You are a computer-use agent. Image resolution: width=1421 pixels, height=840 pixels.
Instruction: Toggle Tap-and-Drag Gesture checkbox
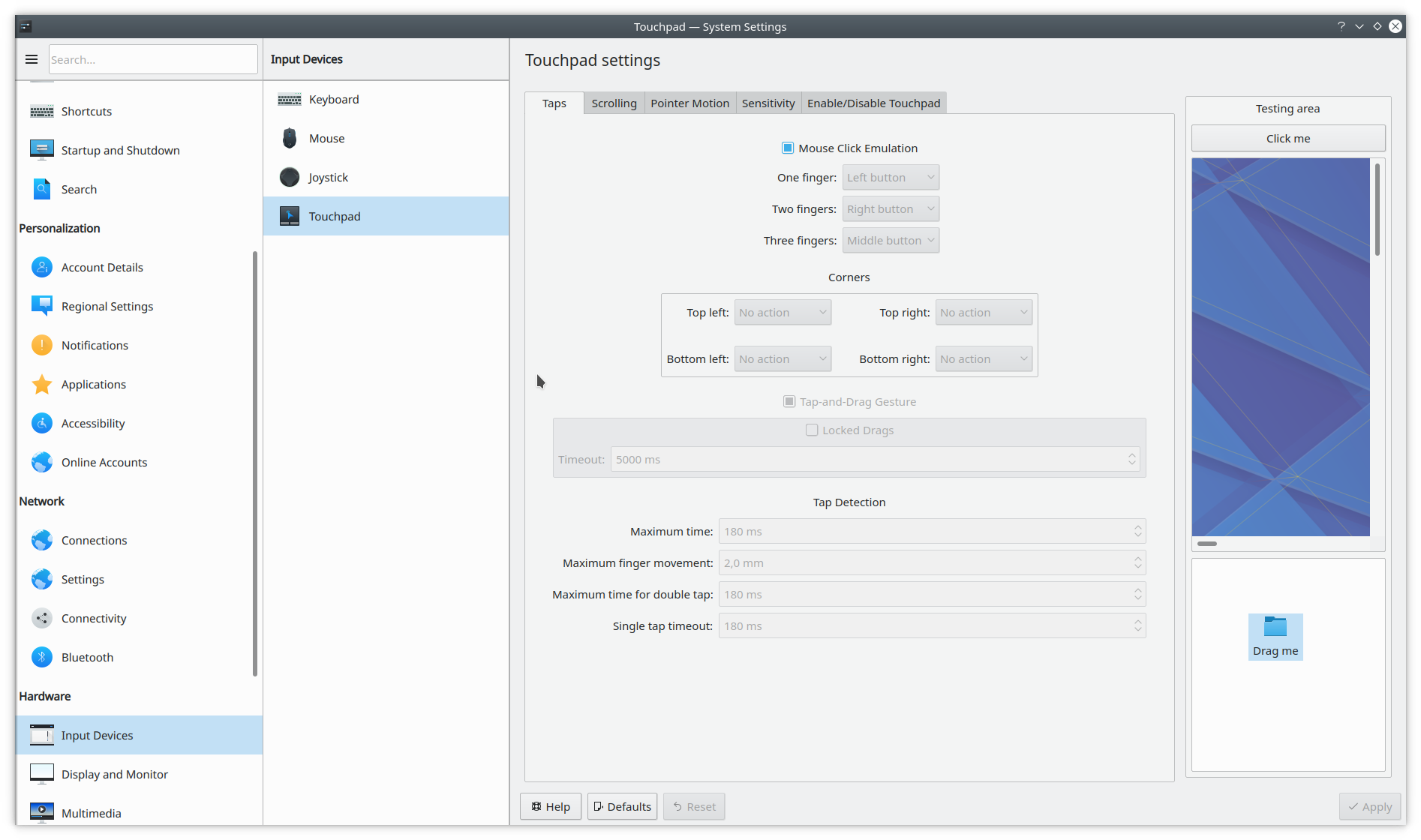pos(789,401)
